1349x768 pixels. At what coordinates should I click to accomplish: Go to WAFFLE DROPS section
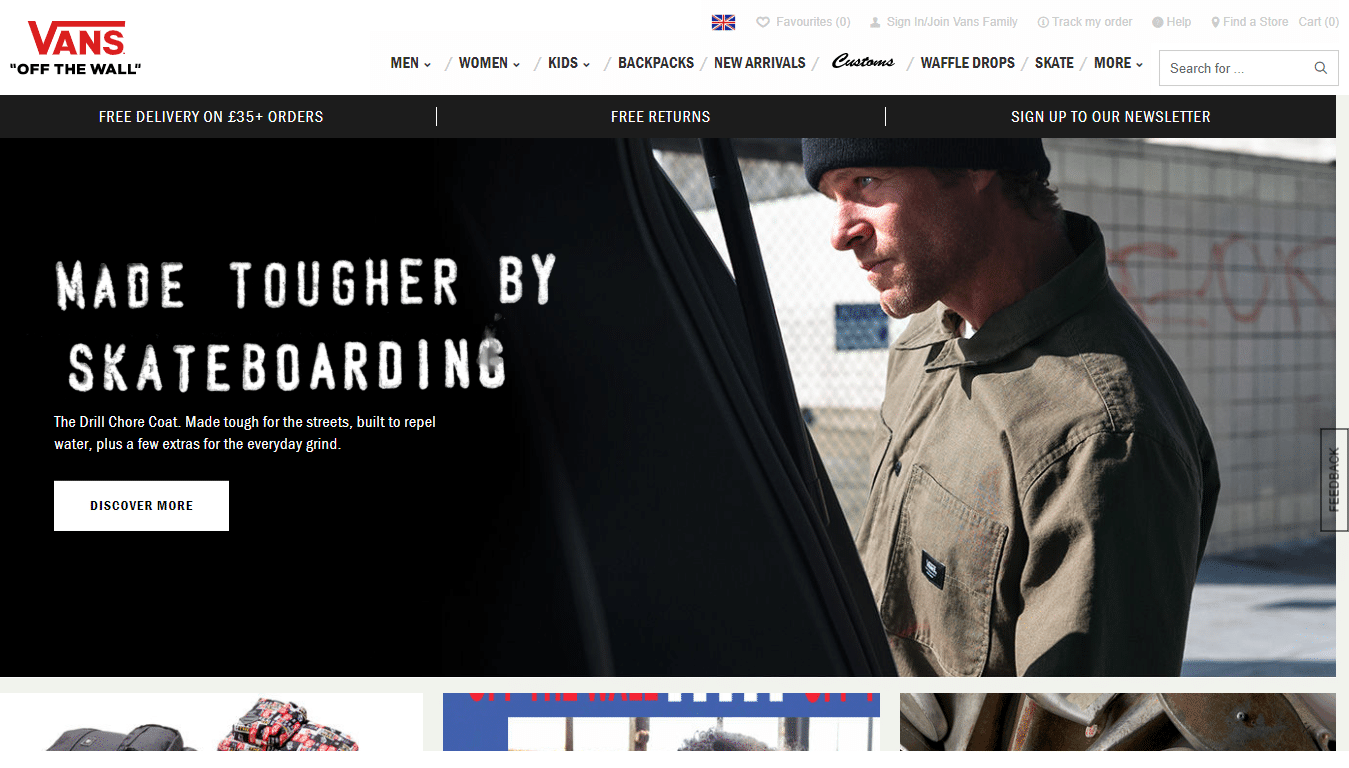pyautogui.click(x=967, y=63)
